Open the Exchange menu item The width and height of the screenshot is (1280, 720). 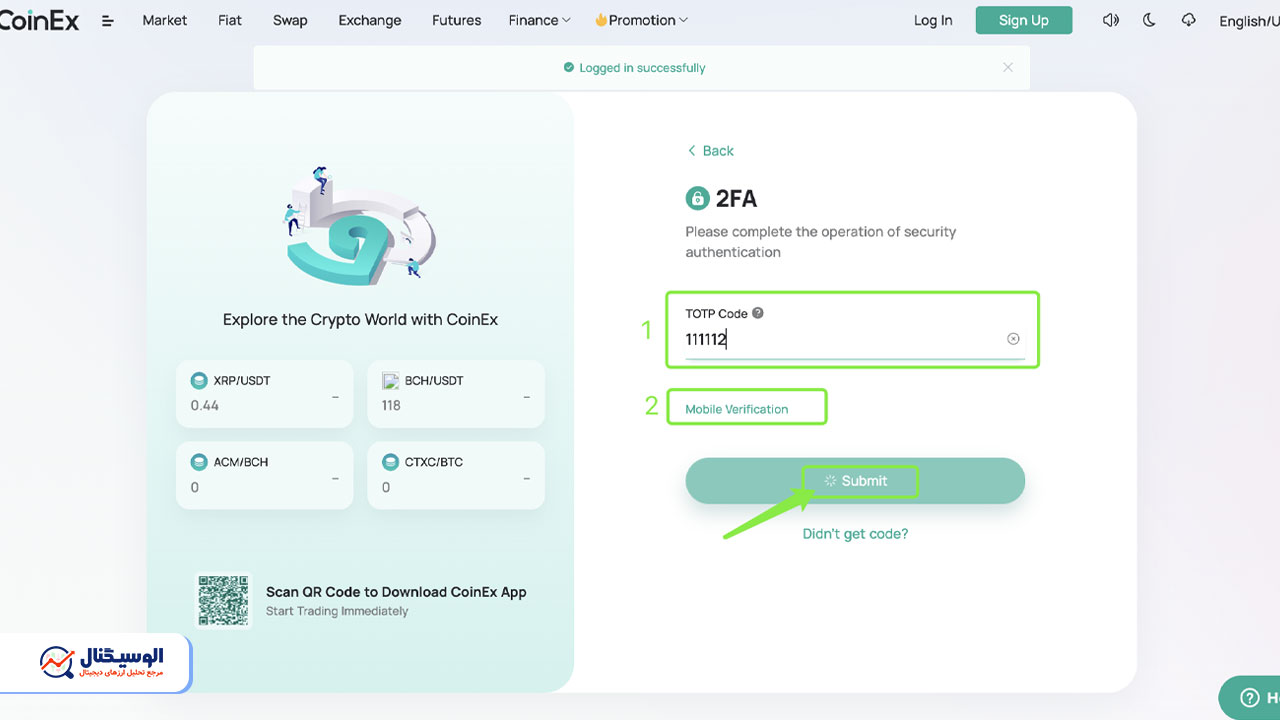(x=370, y=20)
